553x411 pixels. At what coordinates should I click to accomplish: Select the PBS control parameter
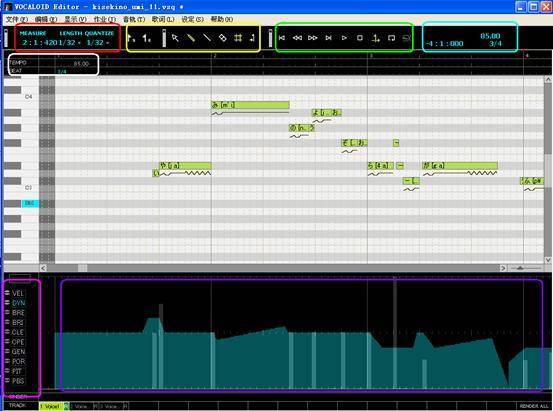click(18, 381)
